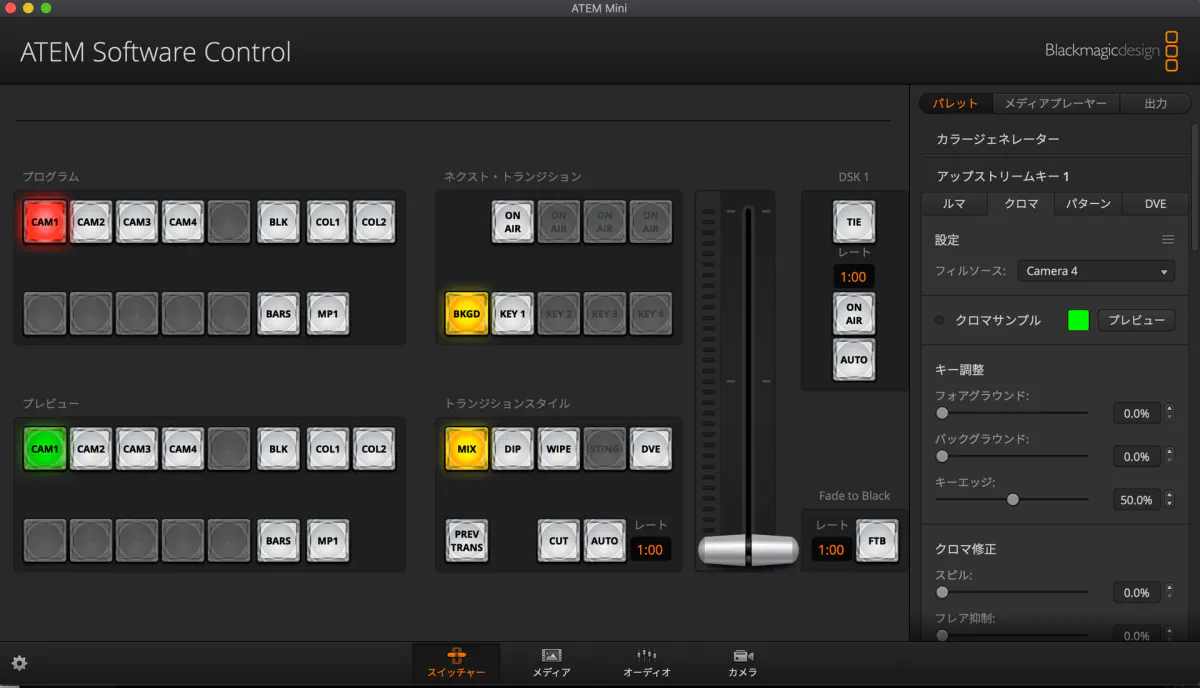1200x688 pixels.
Task: Select CAM3 on the プログラム bus
Action: pyautogui.click(x=137, y=222)
